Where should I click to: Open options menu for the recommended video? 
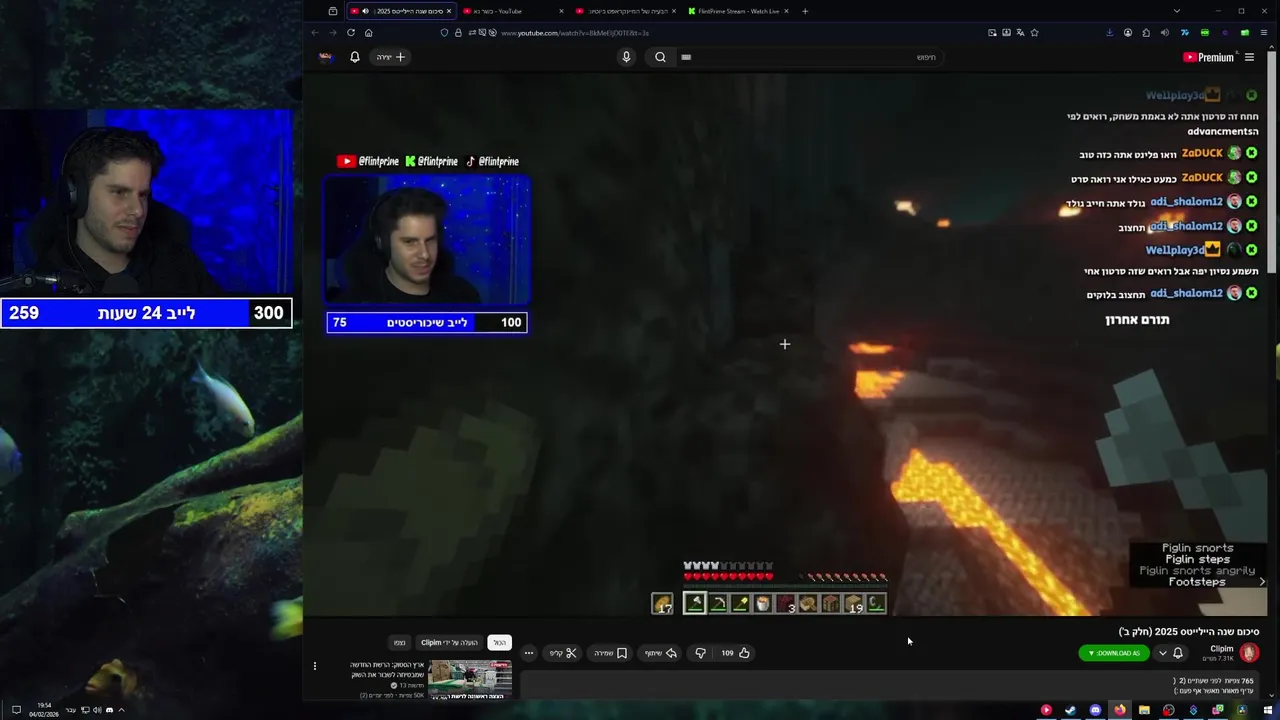[x=314, y=666]
